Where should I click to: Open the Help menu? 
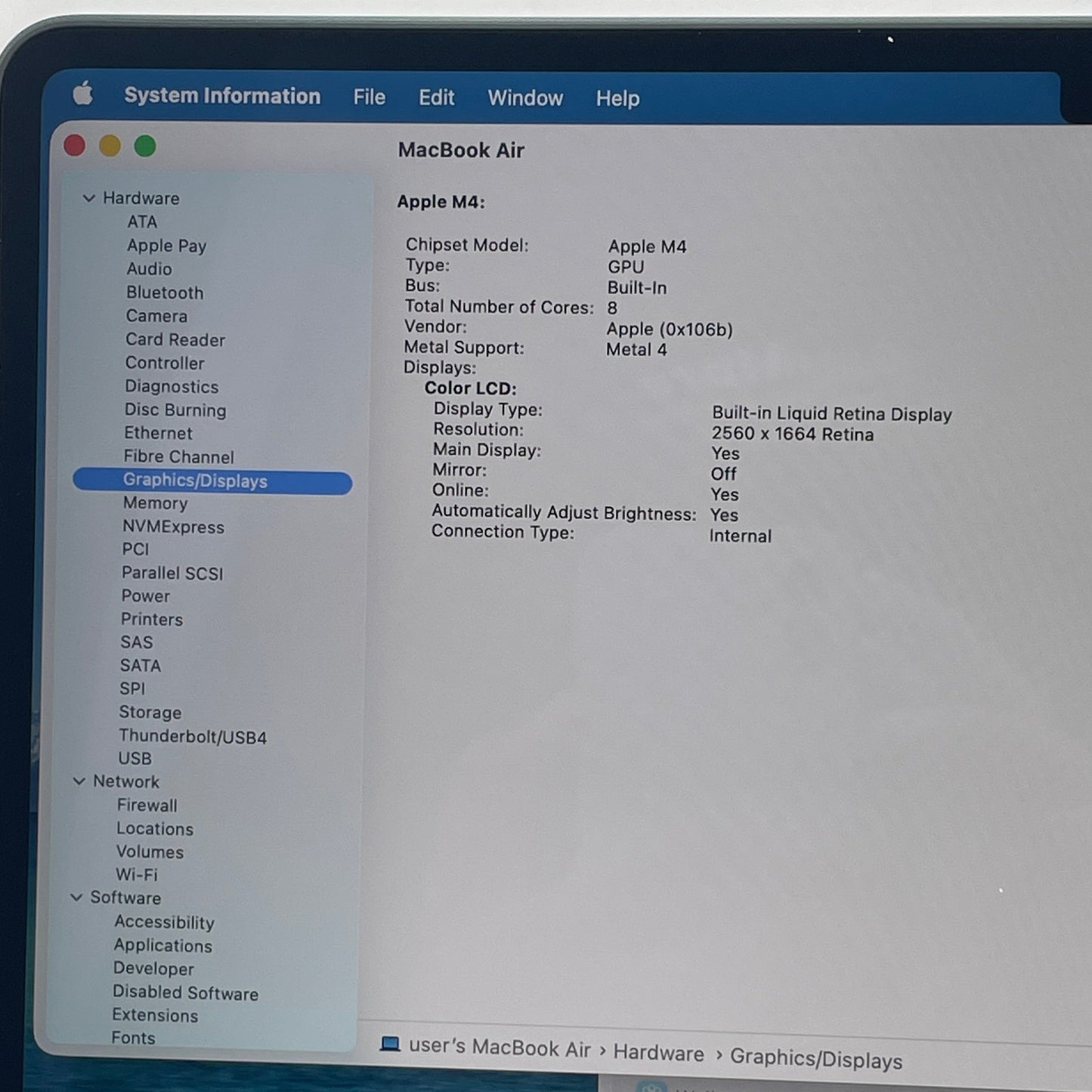tap(617, 98)
